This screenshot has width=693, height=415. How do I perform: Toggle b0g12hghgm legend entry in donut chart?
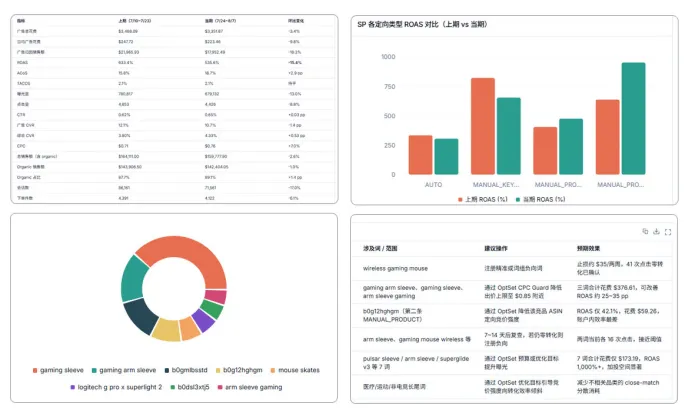[x=239, y=370]
